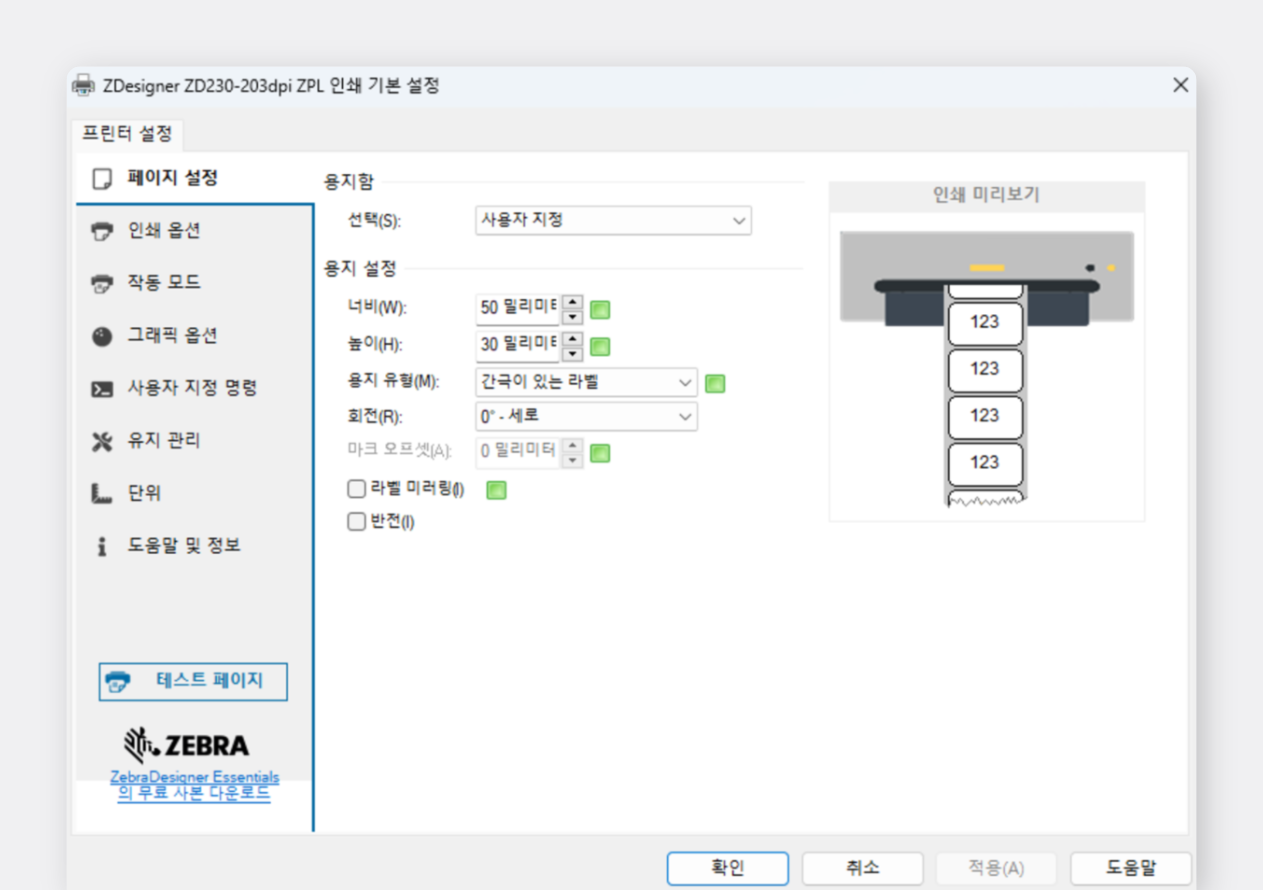Enable 라벨 미러링 checkbox
This screenshot has height=890, width=1263.
pos(356,489)
